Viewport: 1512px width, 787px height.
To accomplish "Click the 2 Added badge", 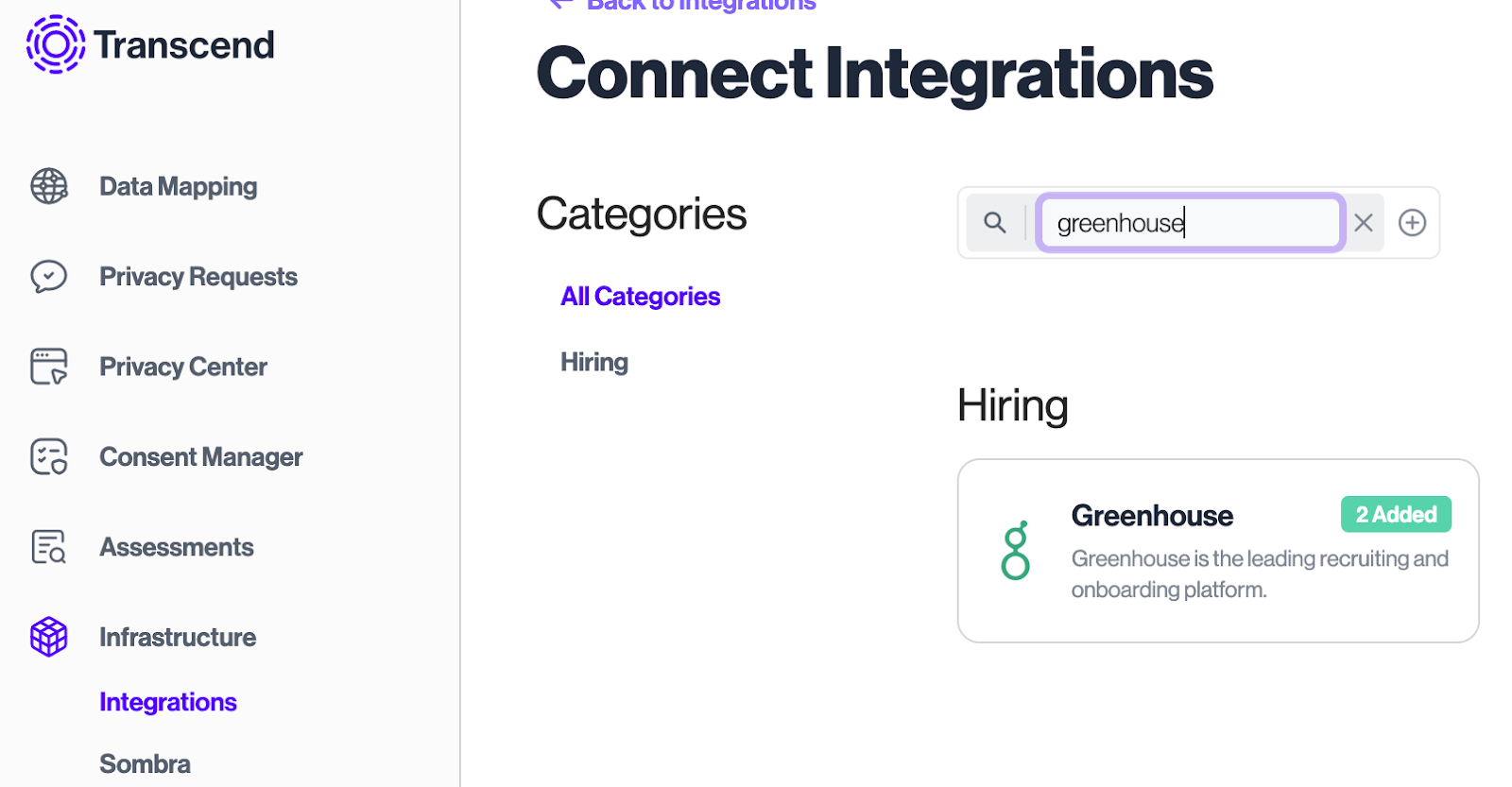I will 1396,514.
